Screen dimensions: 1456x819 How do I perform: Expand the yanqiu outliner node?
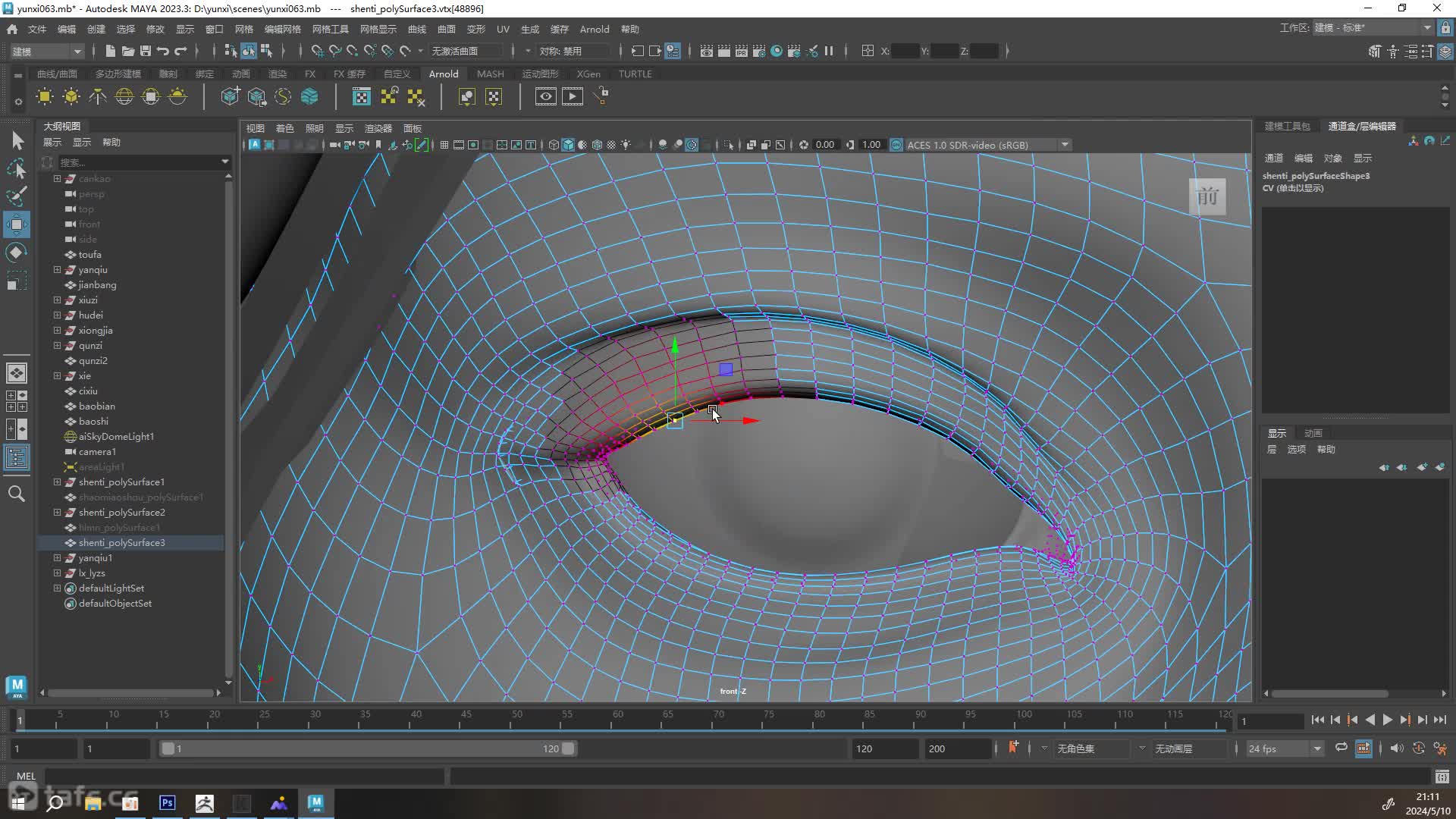[x=57, y=270]
